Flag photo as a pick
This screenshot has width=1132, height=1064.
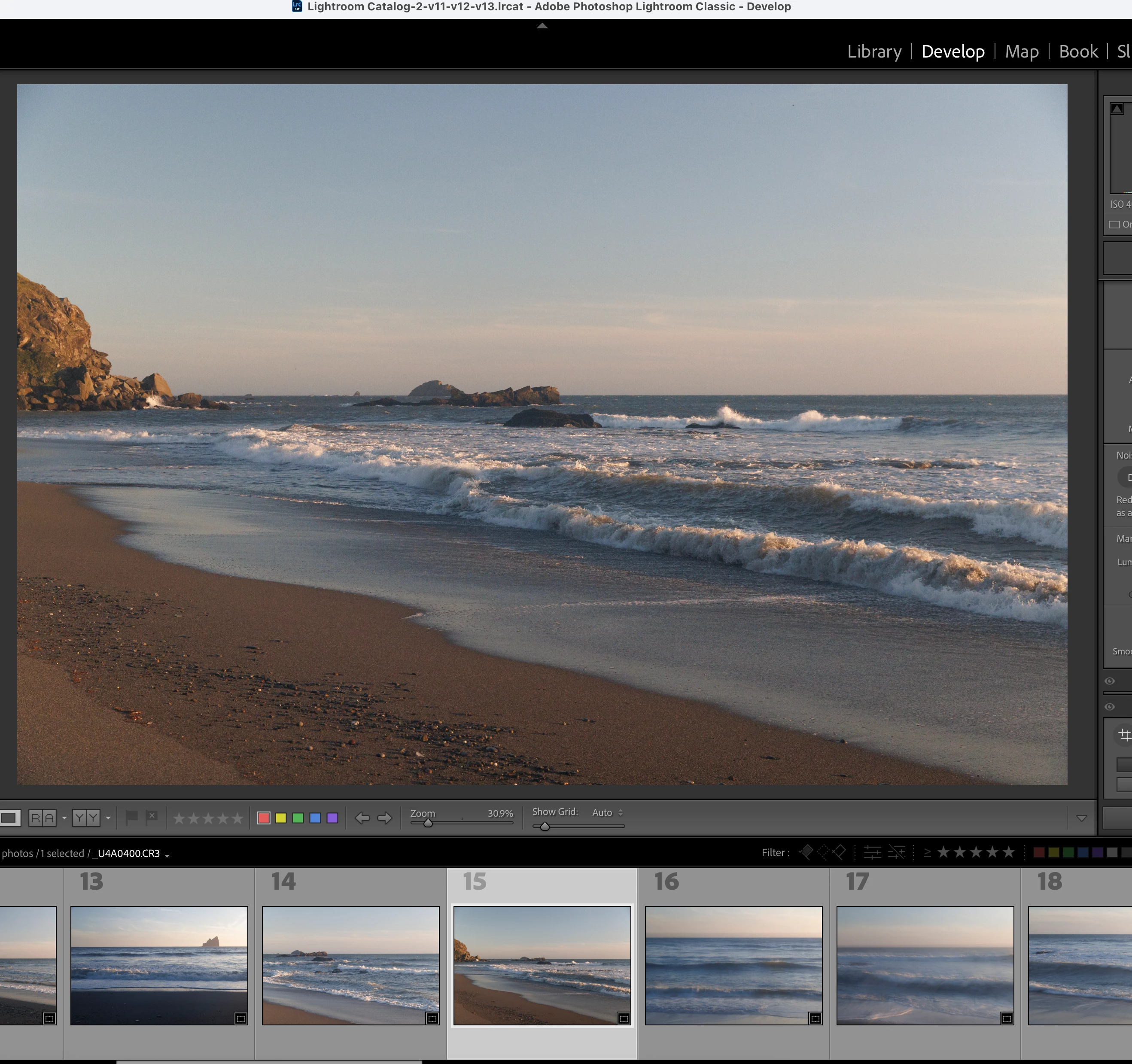point(131,818)
